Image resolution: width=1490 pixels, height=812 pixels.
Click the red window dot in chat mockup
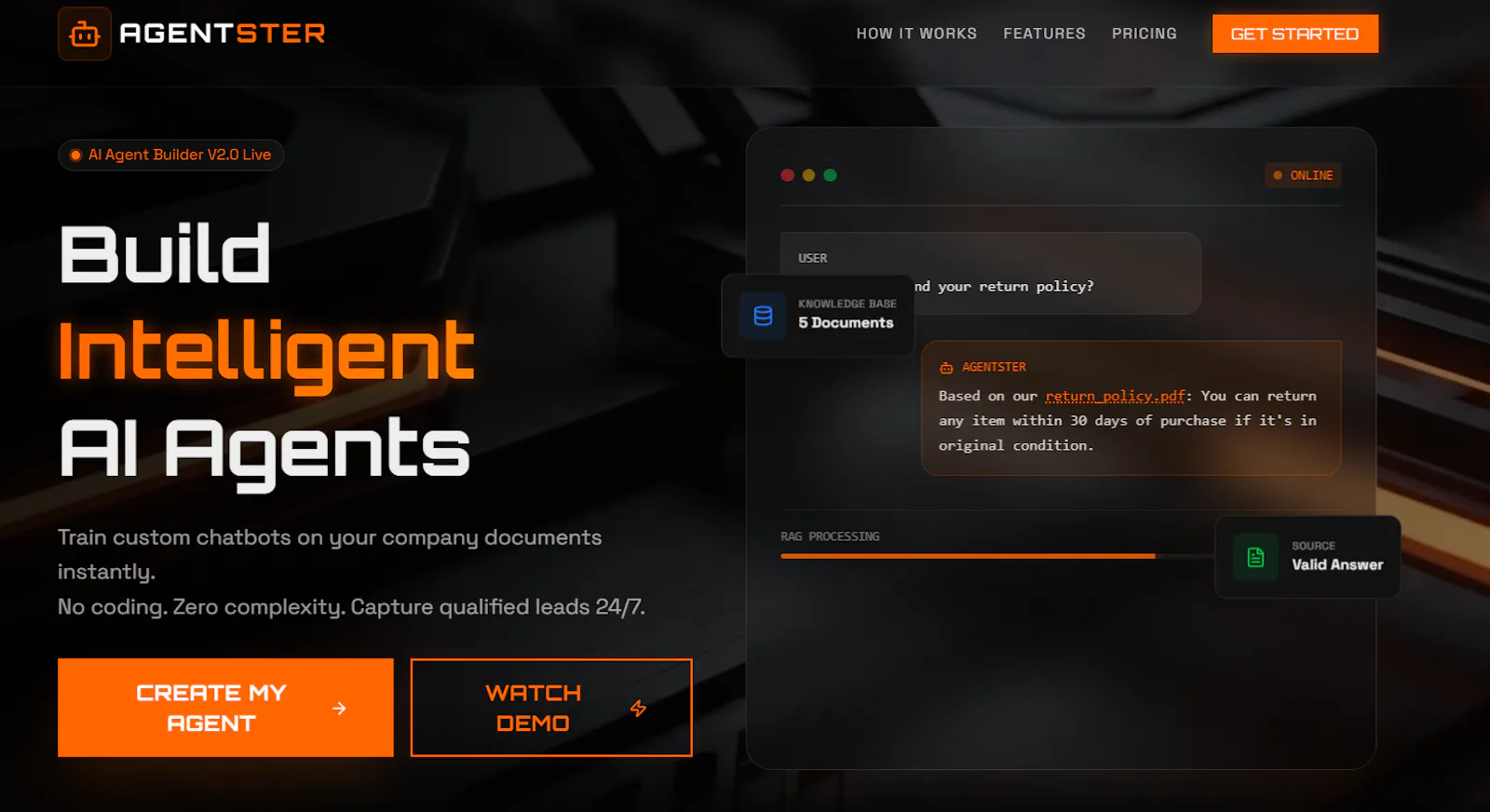click(788, 175)
